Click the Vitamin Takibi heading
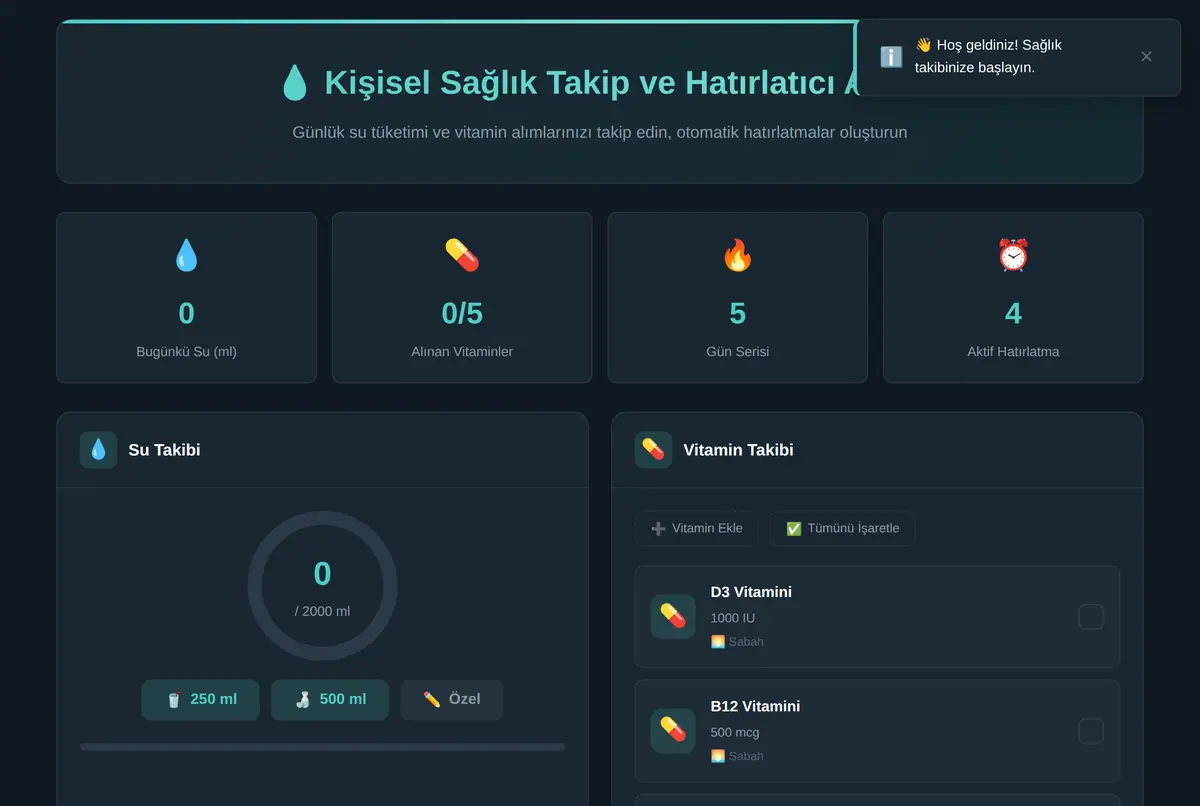 click(738, 450)
